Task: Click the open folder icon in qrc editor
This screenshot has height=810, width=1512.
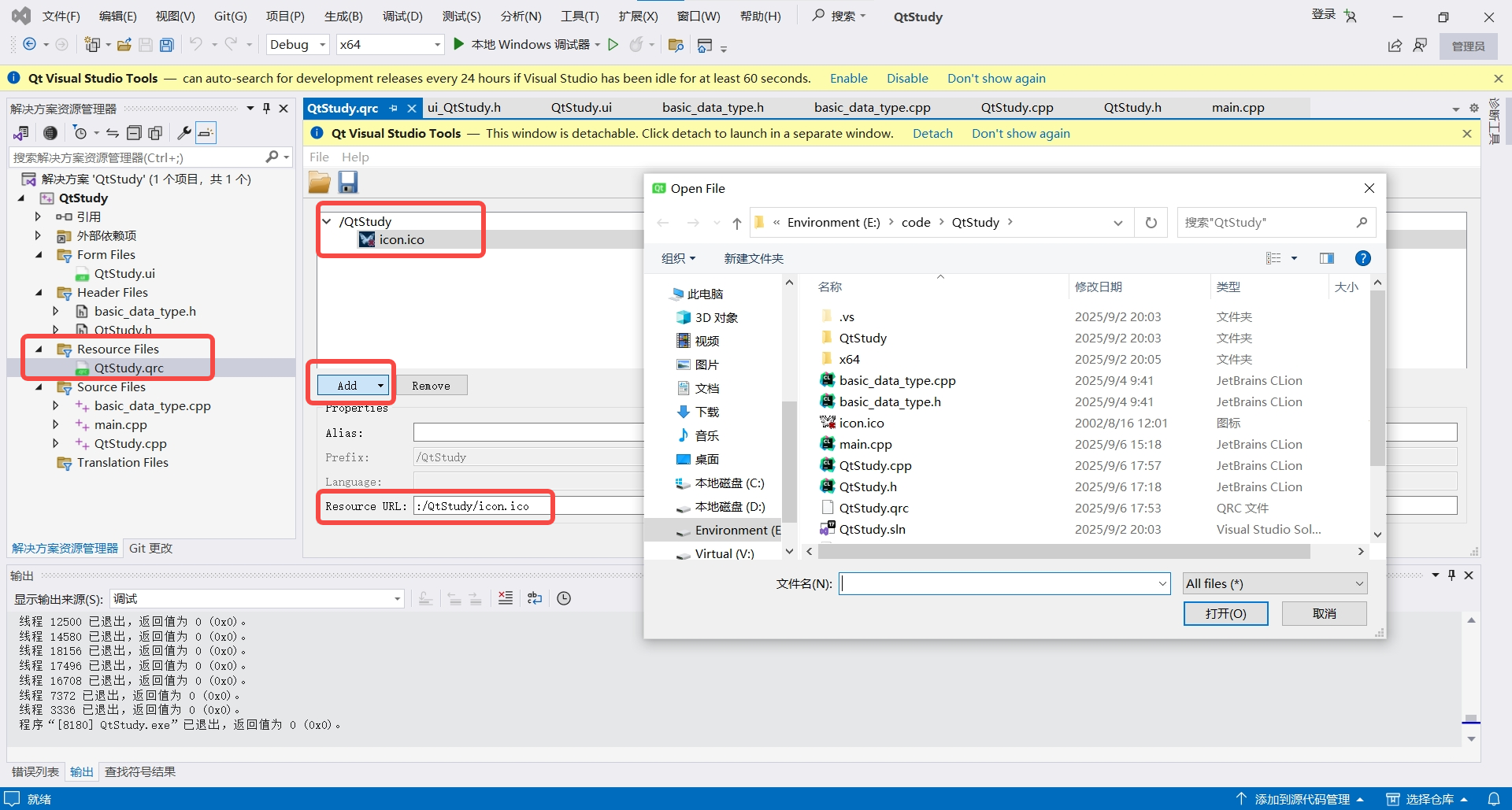Action: pos(319,183)
